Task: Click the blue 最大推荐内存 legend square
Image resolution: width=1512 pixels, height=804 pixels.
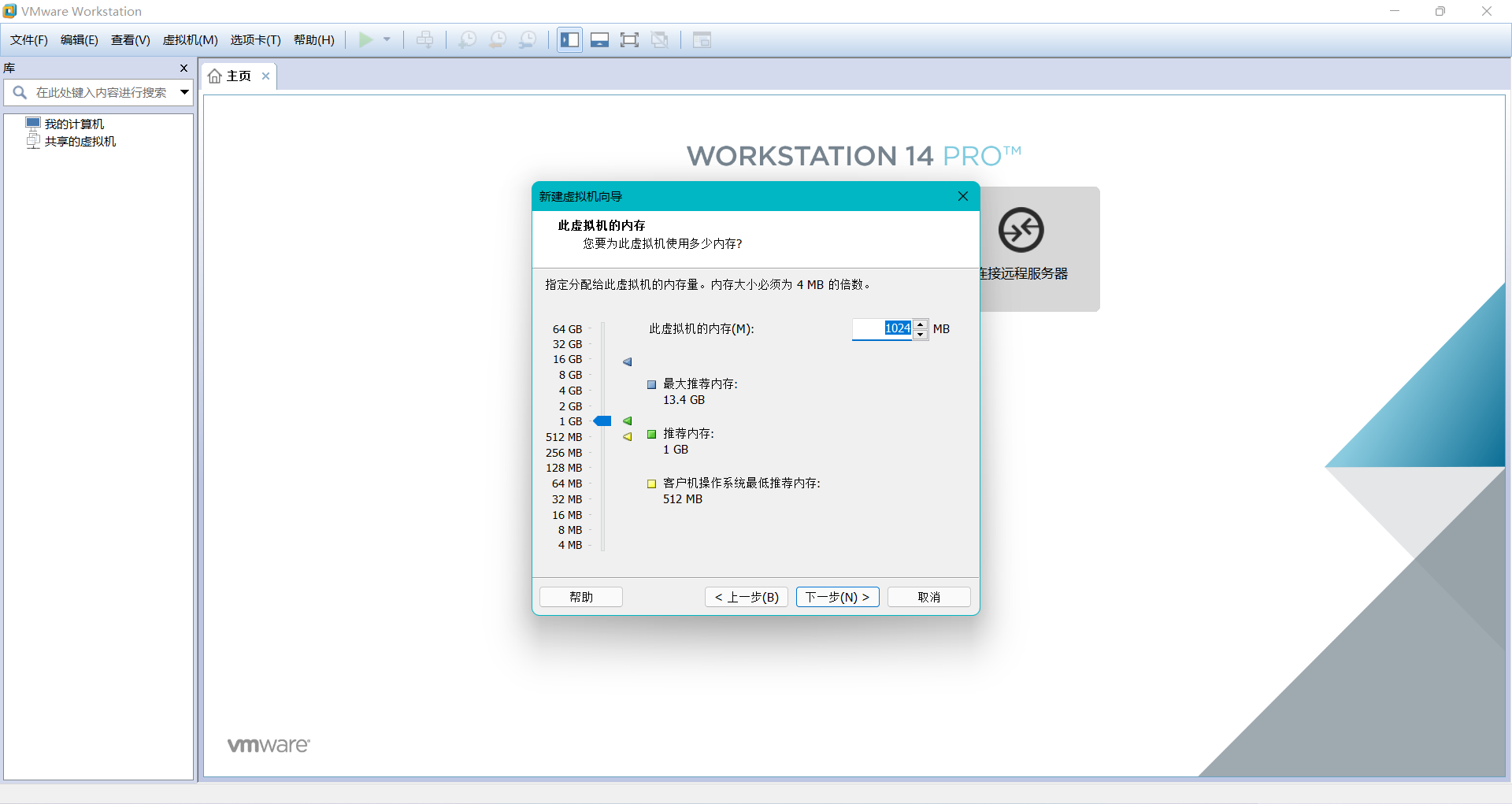Action: (x=652, y=385)
